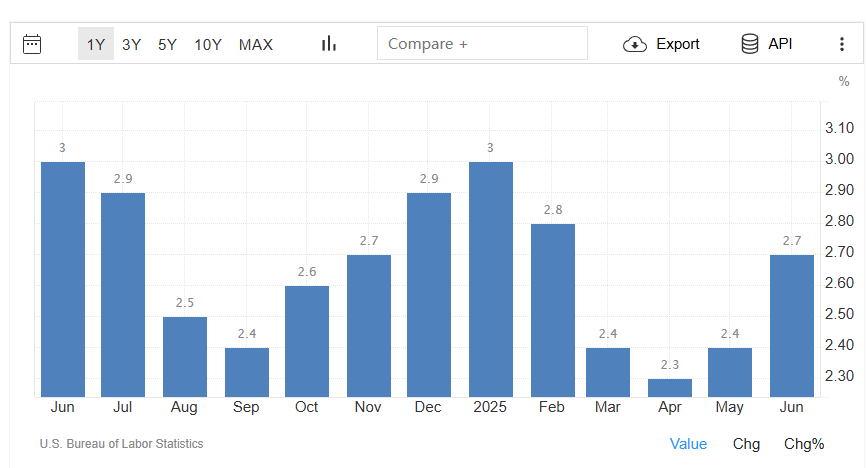Click the 3.10 y-axis label
The height and width of the screenshot is (468, 866).
pyautogui.click(x=839, y=128)
